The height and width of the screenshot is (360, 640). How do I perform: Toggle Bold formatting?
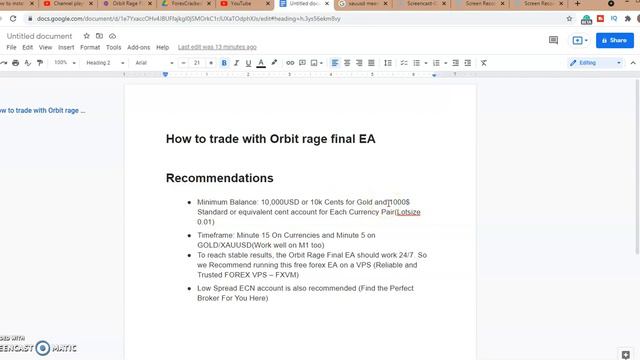tap(224, 63)
